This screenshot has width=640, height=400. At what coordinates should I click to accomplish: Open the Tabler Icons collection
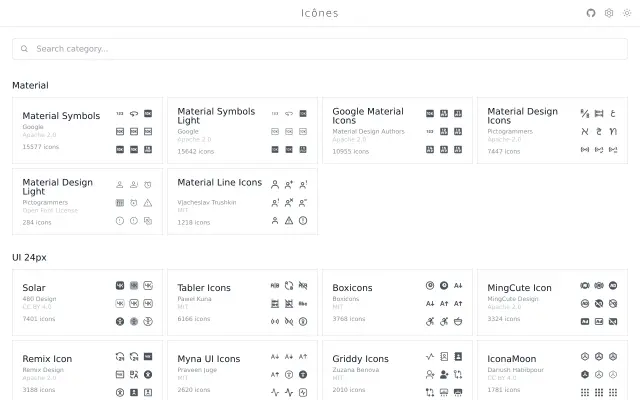pos(242,302)
